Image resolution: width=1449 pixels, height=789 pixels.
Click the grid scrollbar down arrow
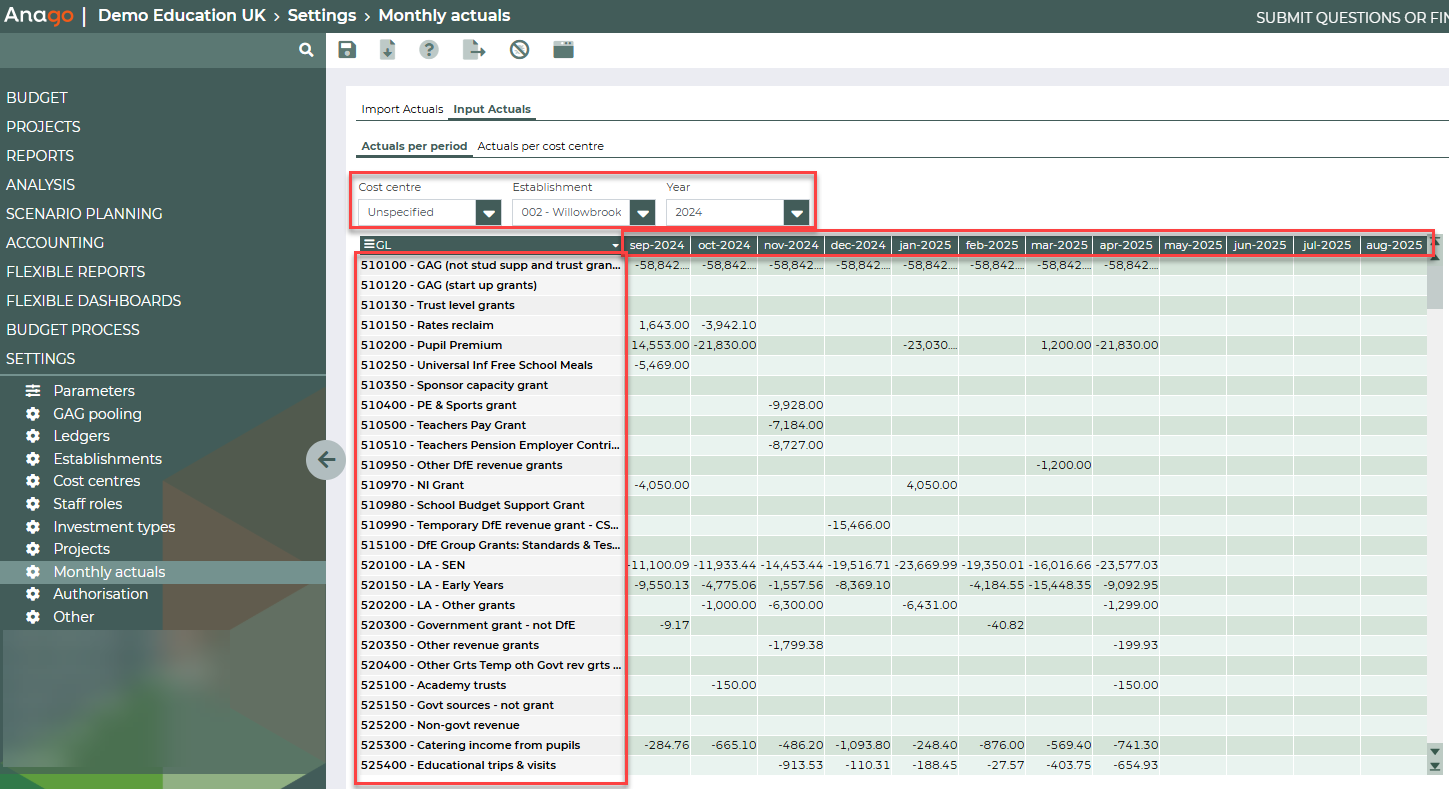coord(1435,751)
